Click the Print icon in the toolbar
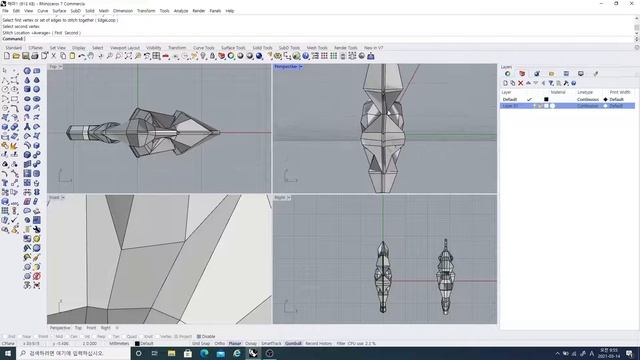This screenshot has width=640, height=360. click(x=35, y=56)
